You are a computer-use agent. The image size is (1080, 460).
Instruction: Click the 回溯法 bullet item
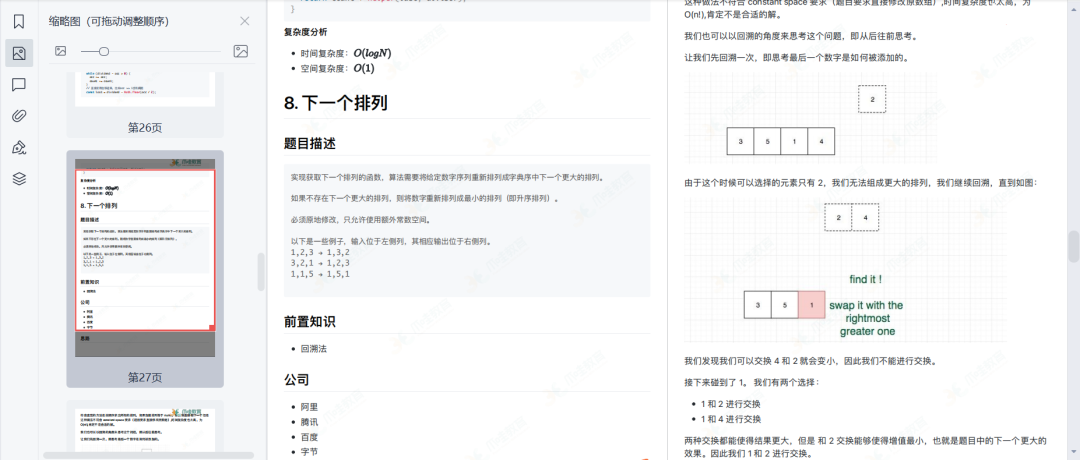point(313,348)
